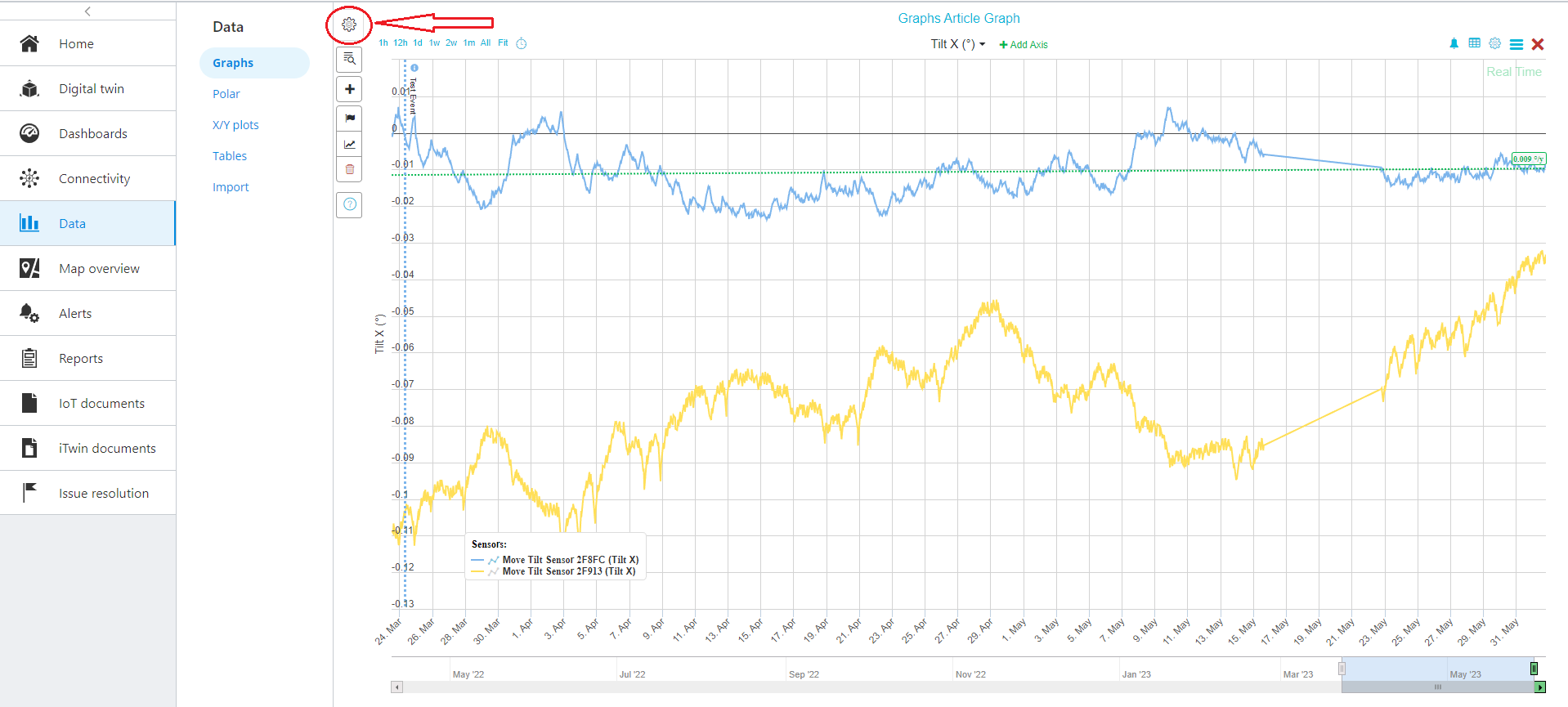Image resolution: width=1568 pixels, height=707 pixels.
Task: Click the blue bell alert icon
Action: (1454, 43)
